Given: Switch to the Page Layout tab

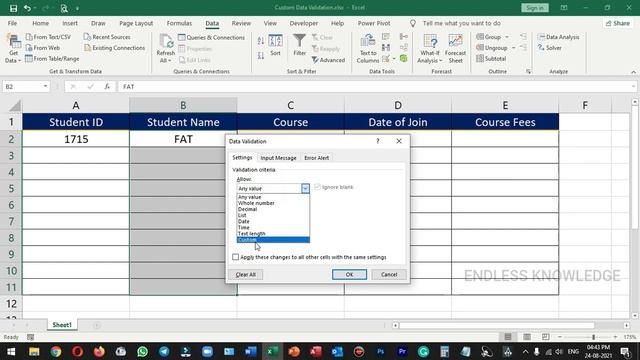Looking at the screenshot, I should [136, 23].
